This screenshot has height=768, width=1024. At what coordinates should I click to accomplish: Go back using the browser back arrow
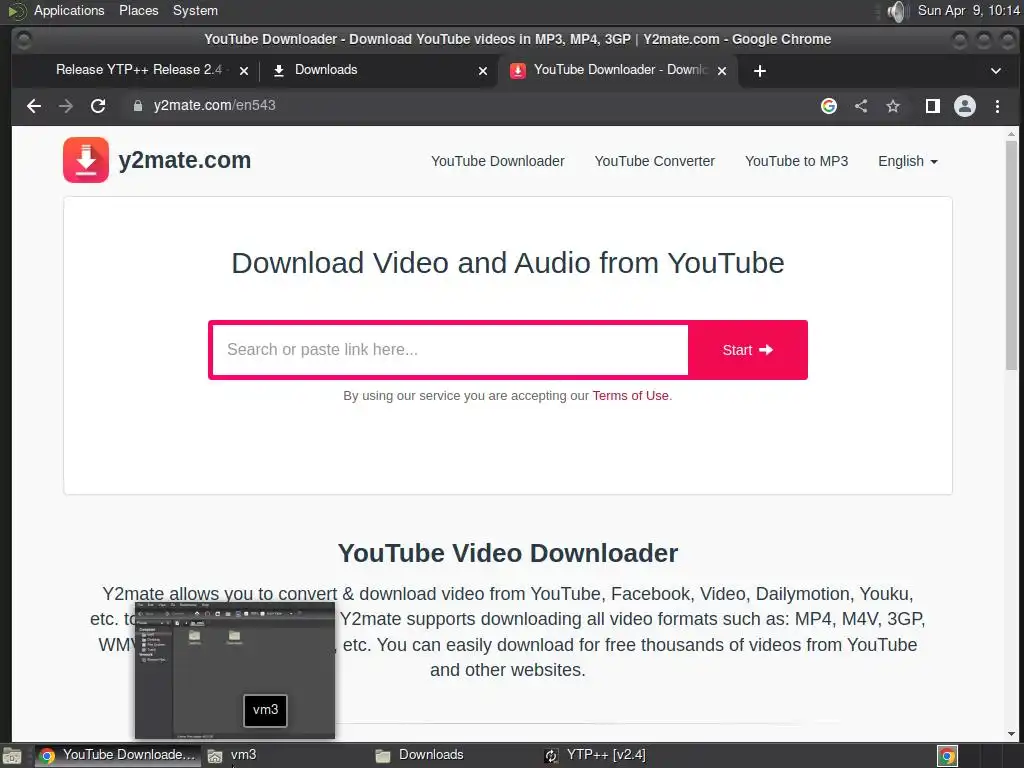(34, 106)
